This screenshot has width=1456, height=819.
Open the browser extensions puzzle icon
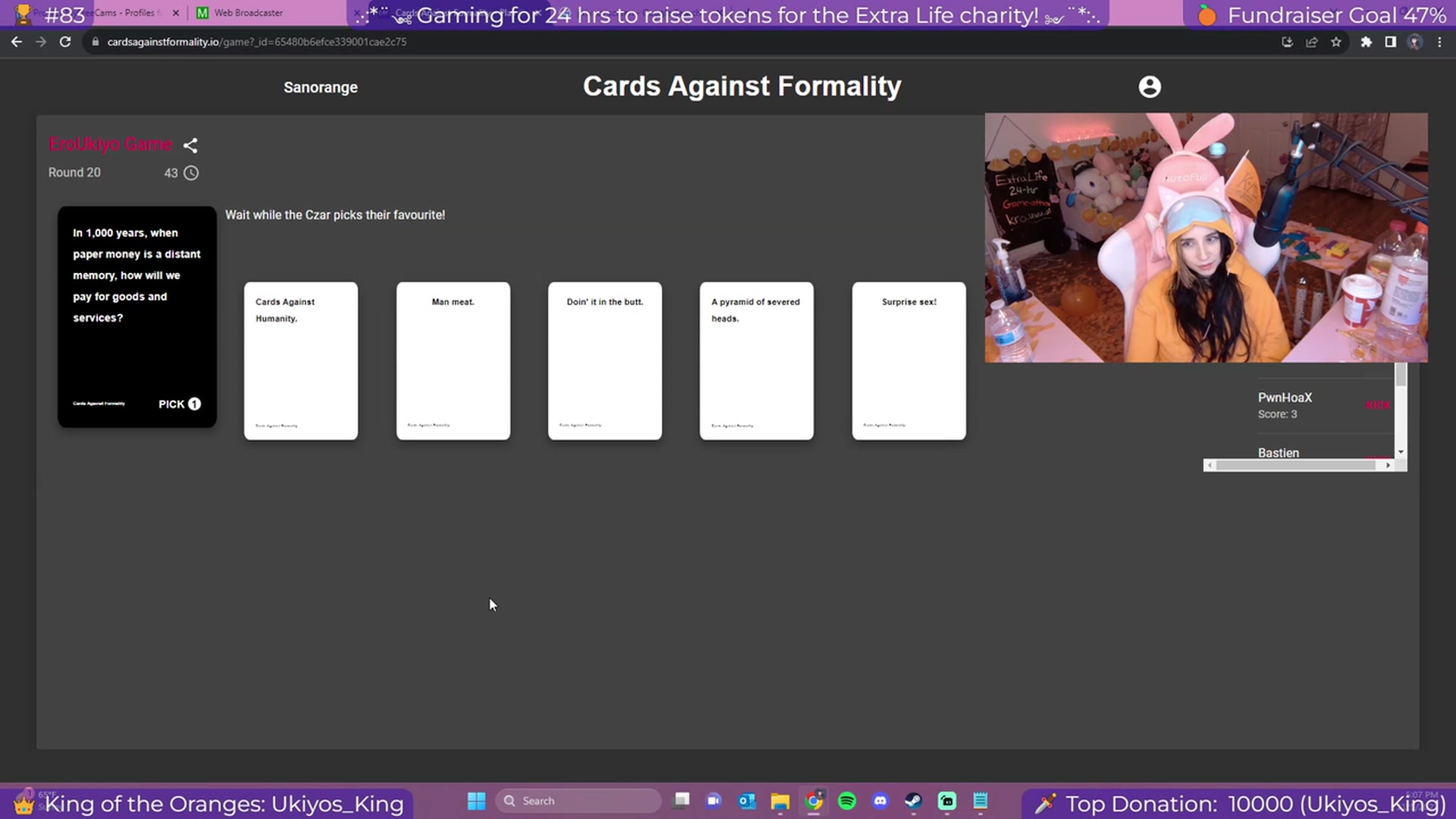tap(1367, 42)
